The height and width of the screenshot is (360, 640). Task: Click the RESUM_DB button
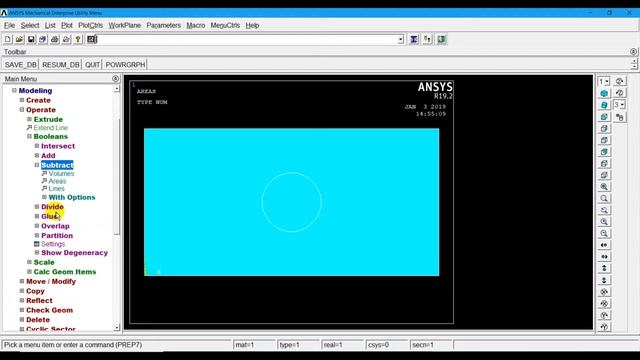60,64
